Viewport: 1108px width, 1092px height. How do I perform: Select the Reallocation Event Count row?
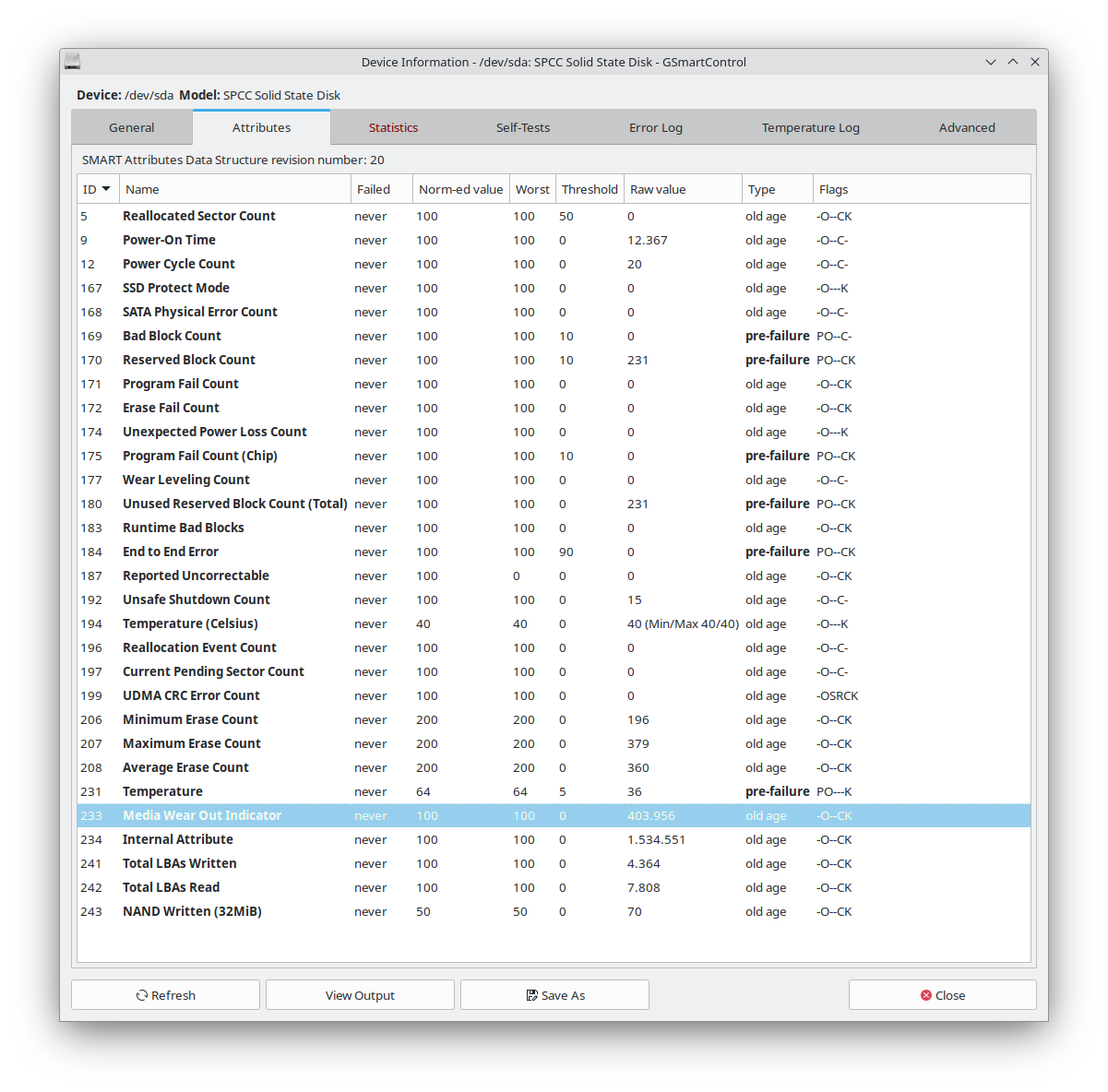pos(554,647)
